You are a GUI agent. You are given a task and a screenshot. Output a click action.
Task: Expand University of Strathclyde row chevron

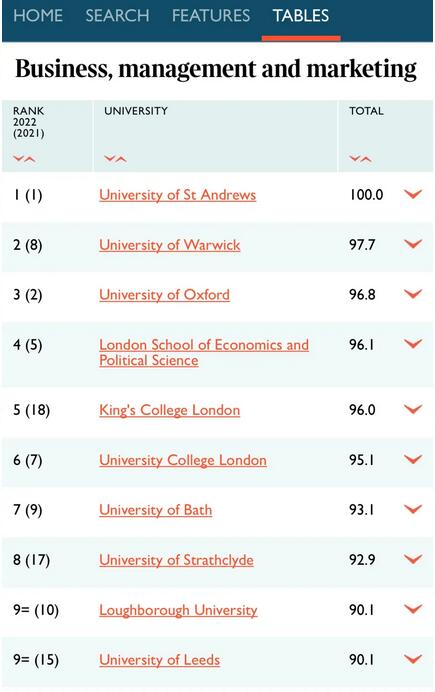point(413,559)
